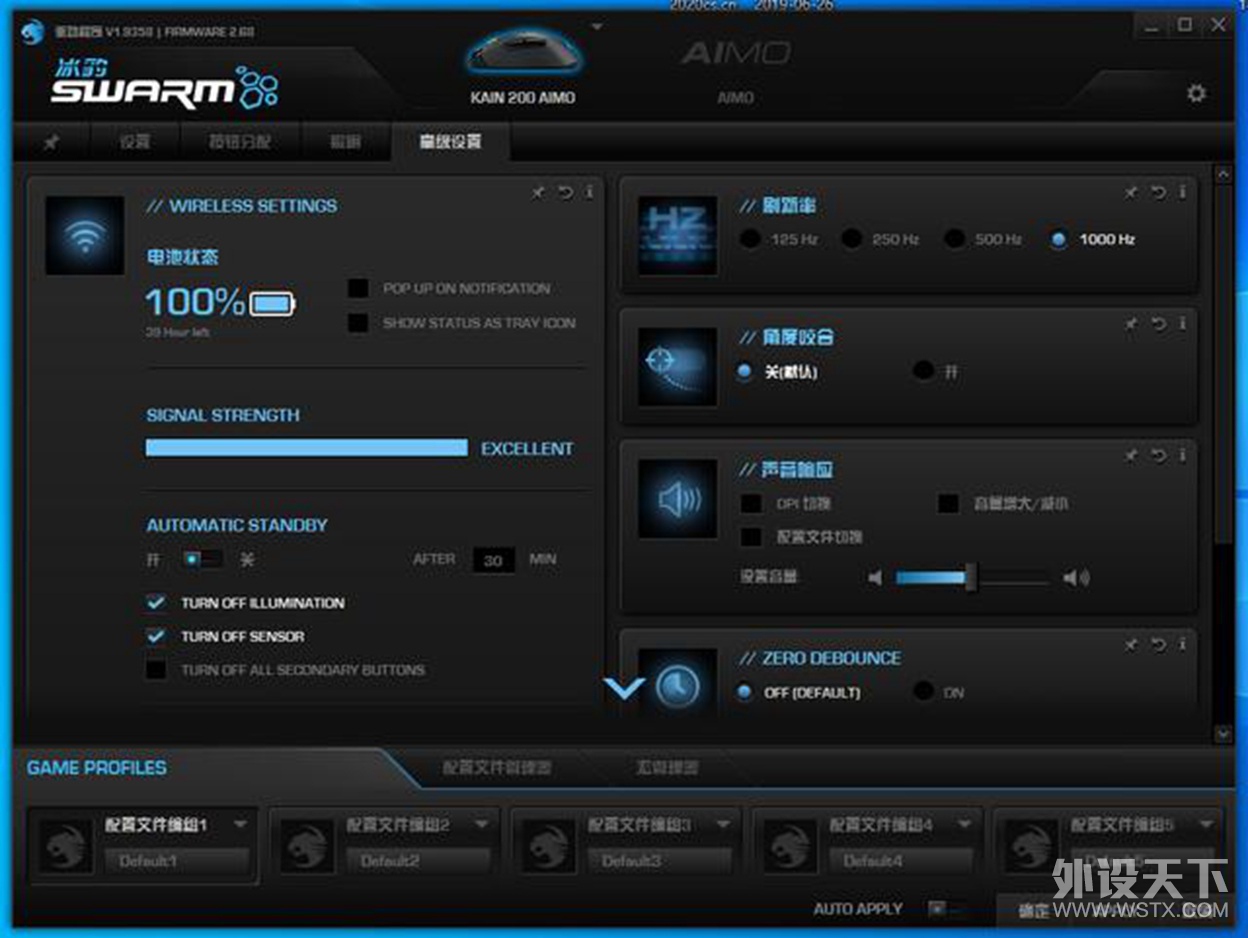The width and height of the screenshot is (1248, 938).
Task: Click the Wi-Fi wireless settings icon
Action: click(85, 236)
